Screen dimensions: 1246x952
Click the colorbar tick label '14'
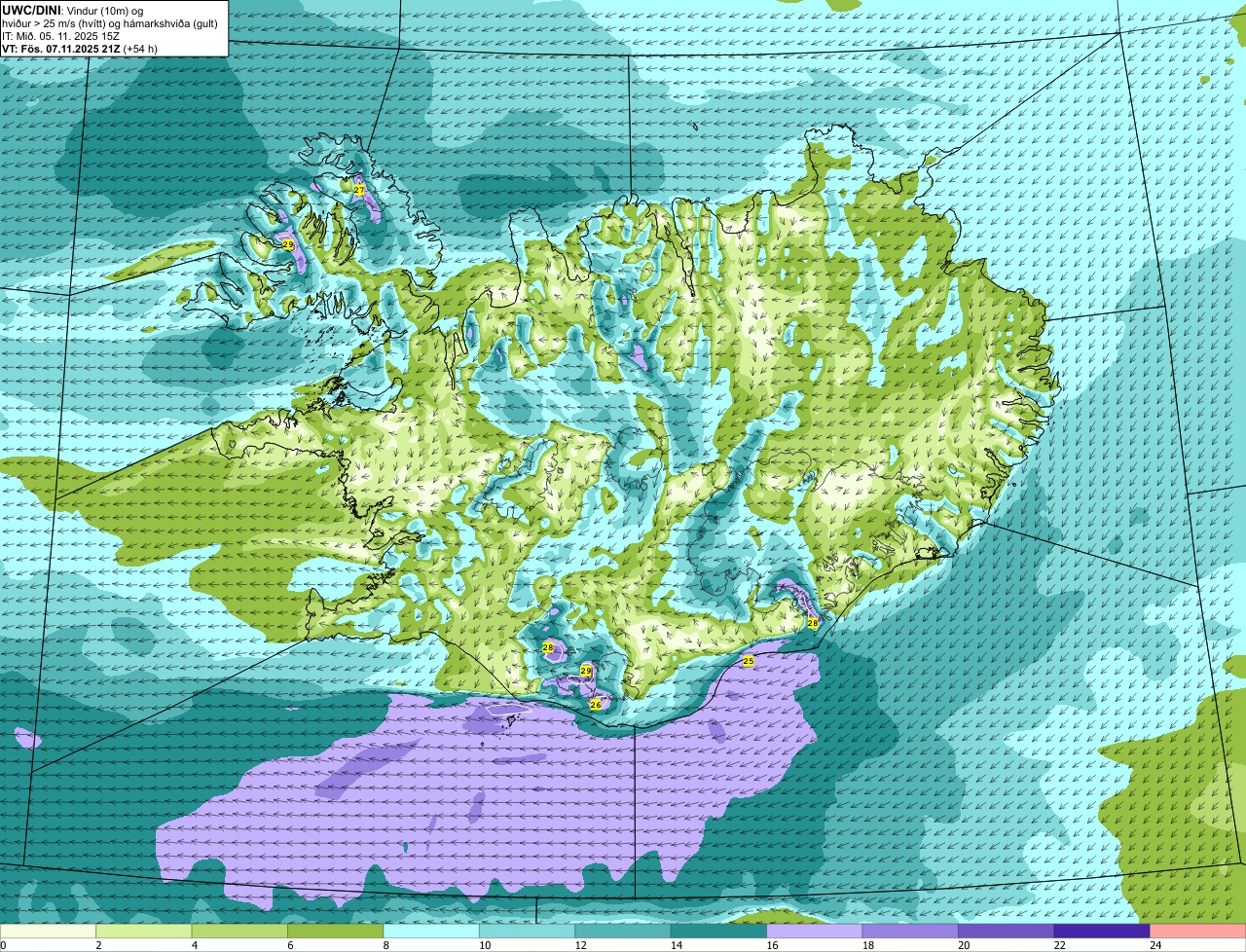[677, 945]
